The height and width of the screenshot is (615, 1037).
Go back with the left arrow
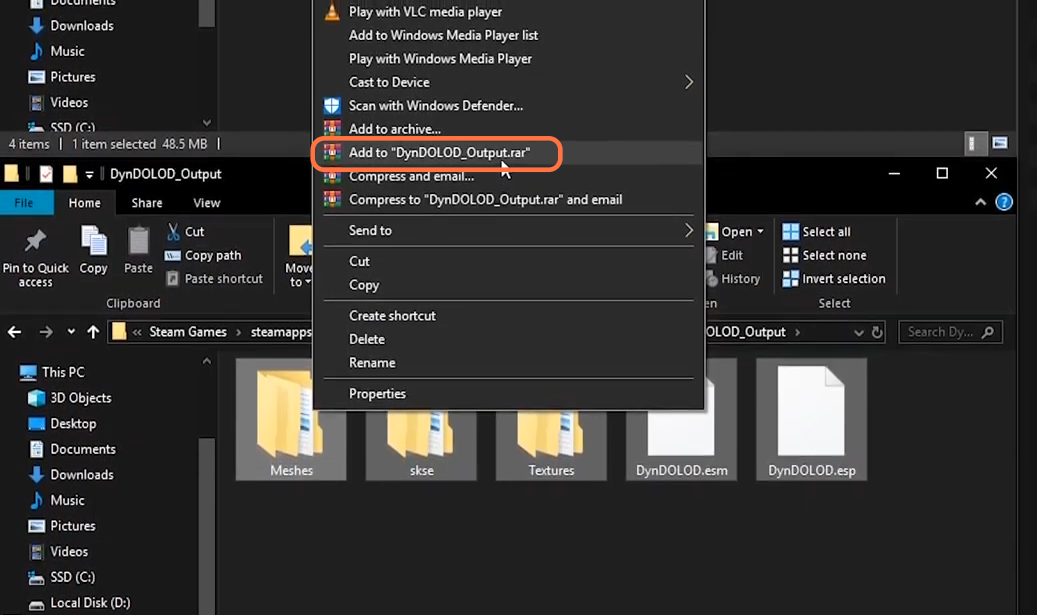[x=15, y=332]
